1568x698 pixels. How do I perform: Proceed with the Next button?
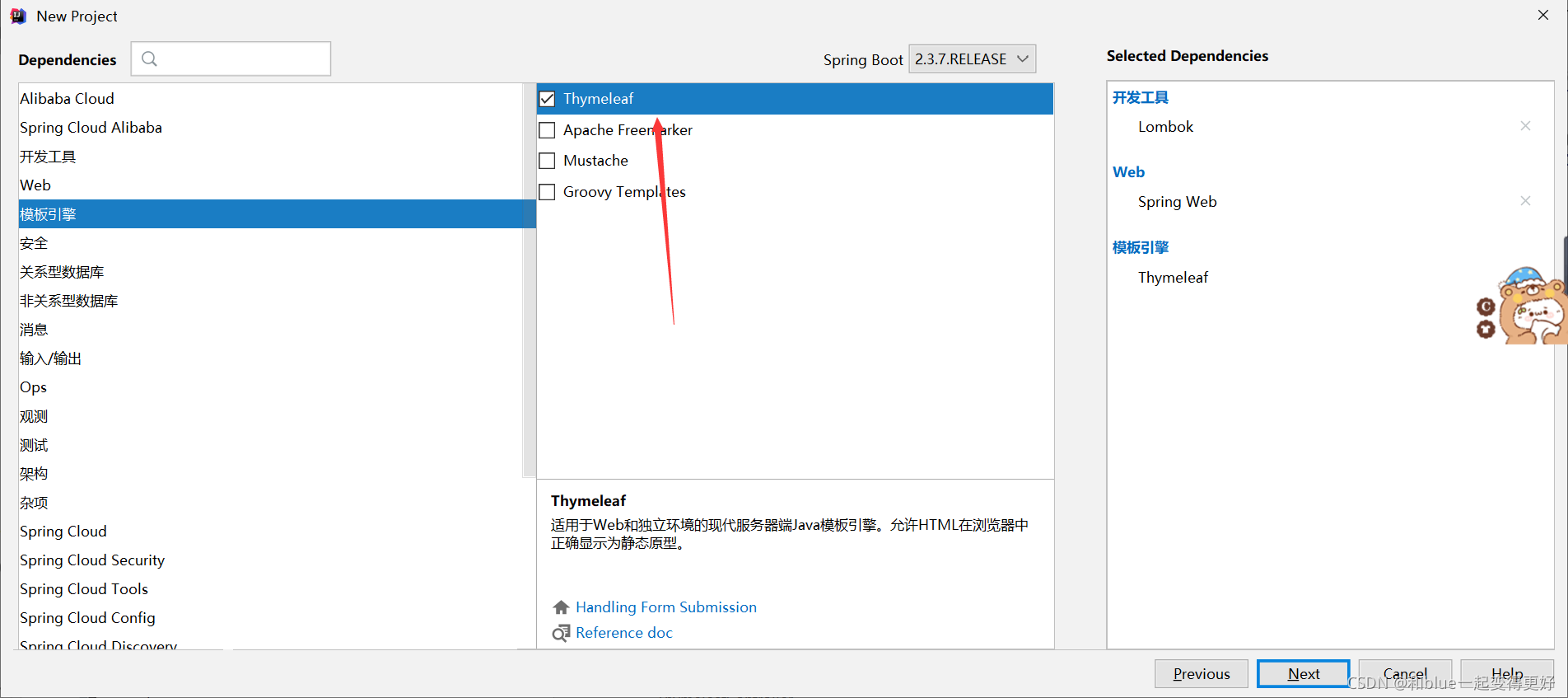1303,673
